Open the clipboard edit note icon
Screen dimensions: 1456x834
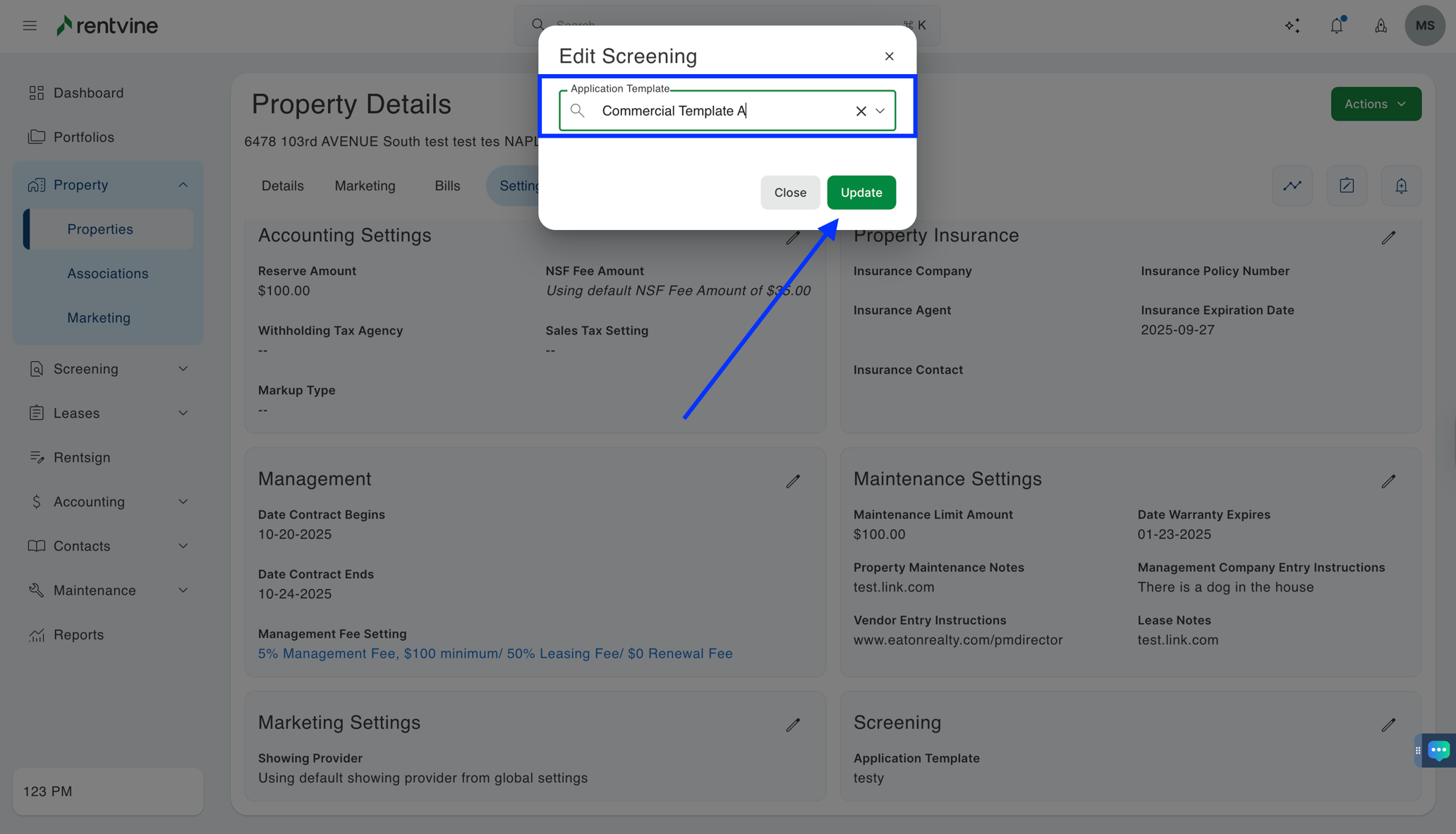point(1346,185)
